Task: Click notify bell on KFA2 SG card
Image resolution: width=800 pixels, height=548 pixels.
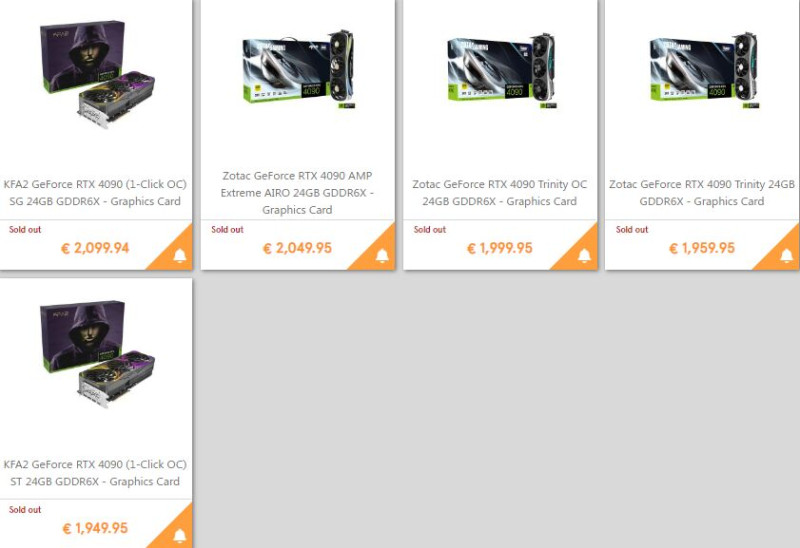Action: tap(180, 255)
